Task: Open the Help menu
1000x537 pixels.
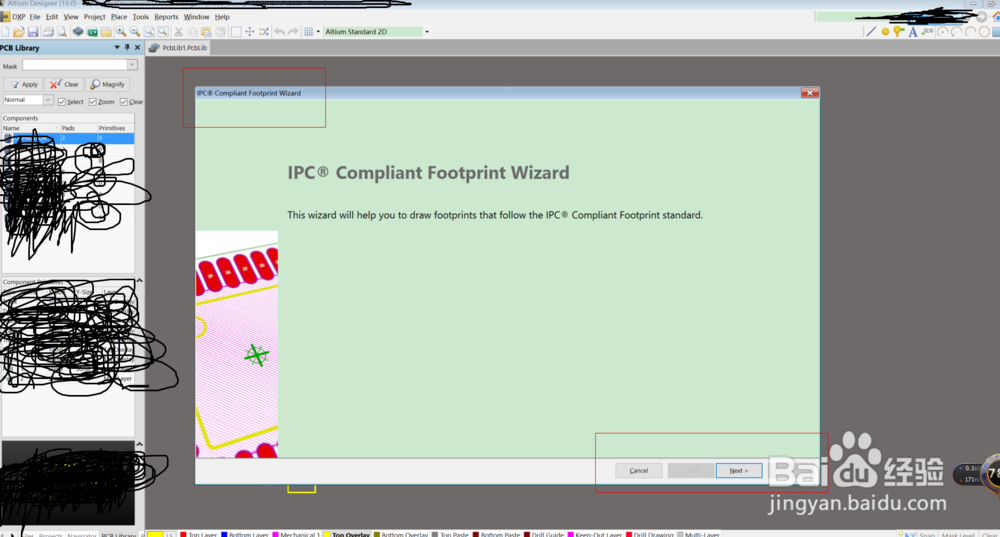Action: point(222,17)
